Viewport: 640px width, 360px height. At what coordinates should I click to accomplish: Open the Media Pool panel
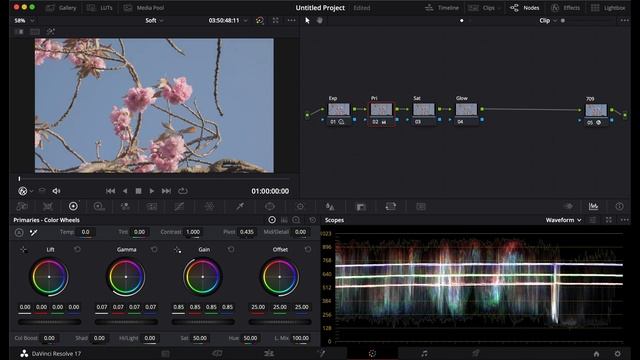click(144, 8)
